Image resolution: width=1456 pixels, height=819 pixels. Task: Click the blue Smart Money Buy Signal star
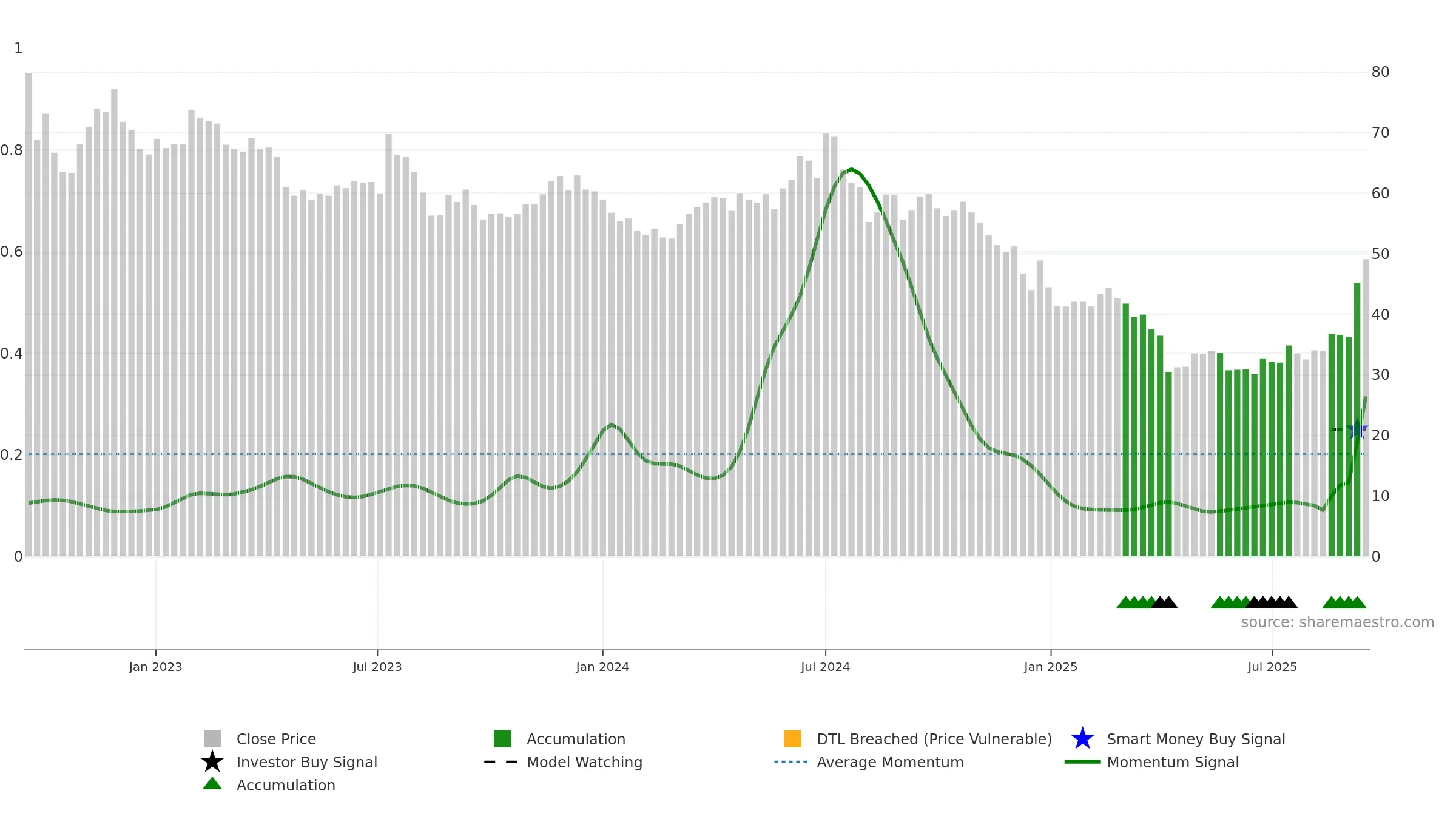click(x=1082, y=739)
